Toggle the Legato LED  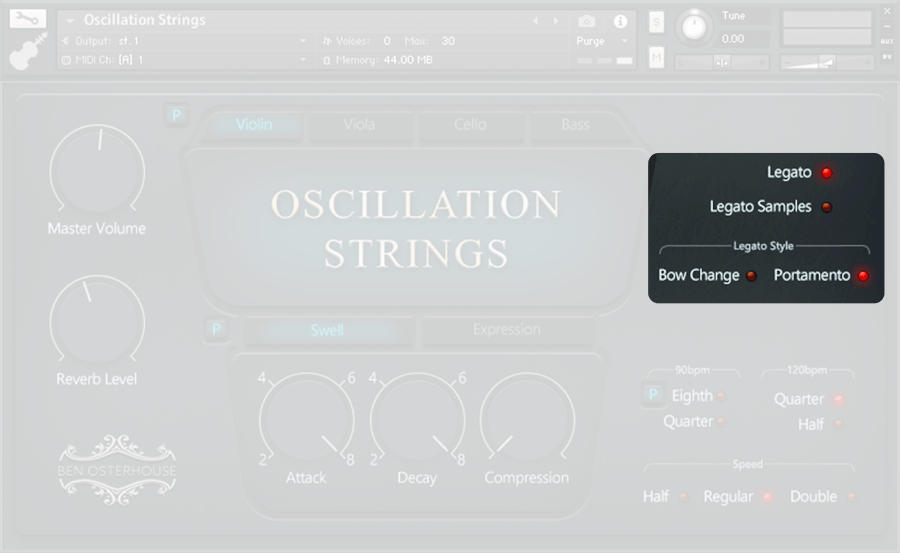(827, 173)
